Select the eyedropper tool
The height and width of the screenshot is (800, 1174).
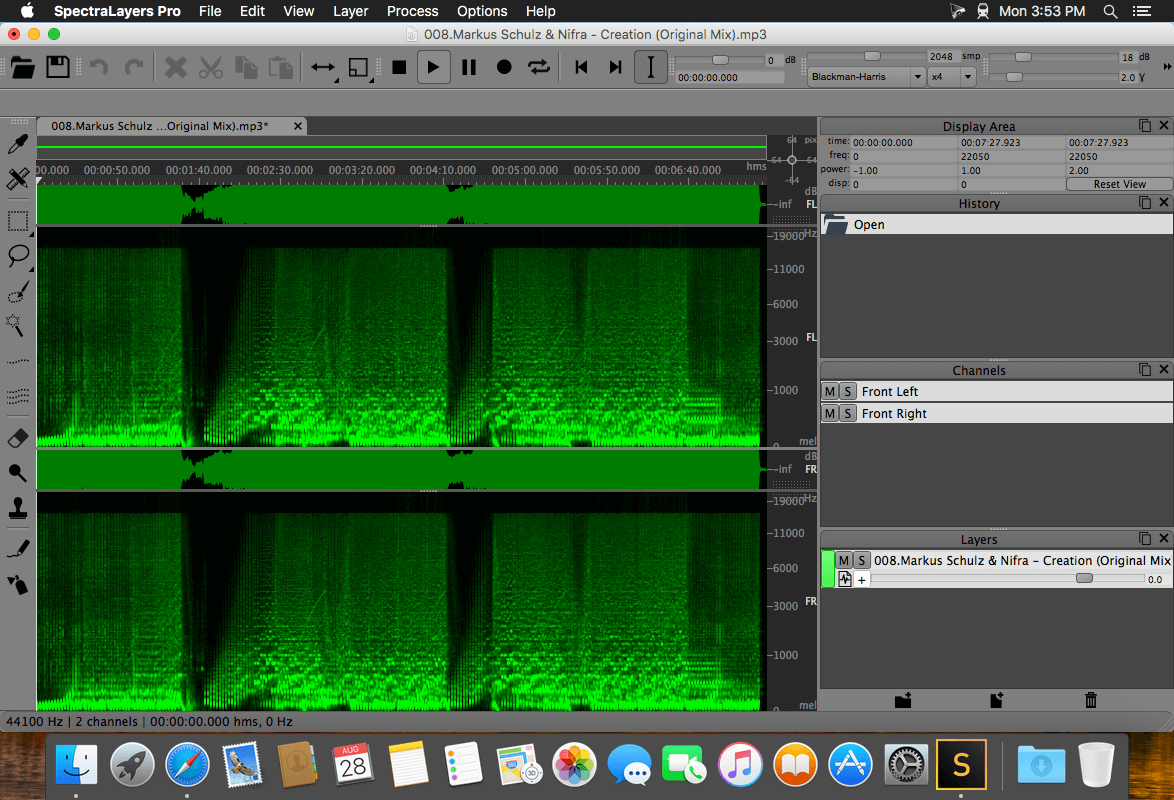tap(18, 144)
